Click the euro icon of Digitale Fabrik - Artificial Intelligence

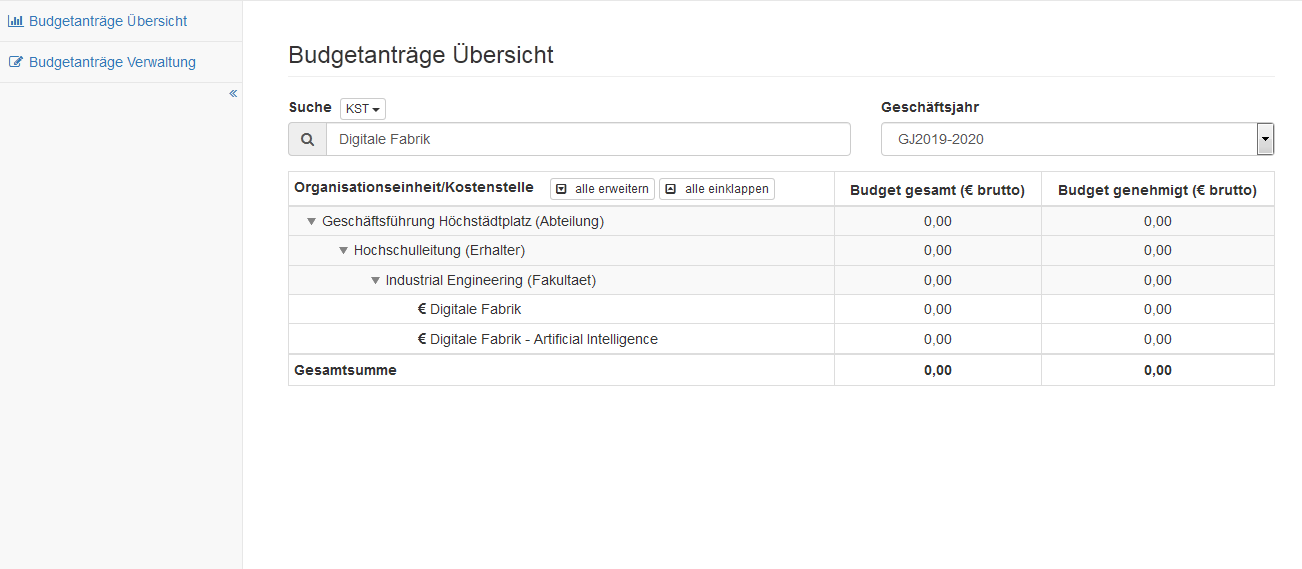point(422,339)
